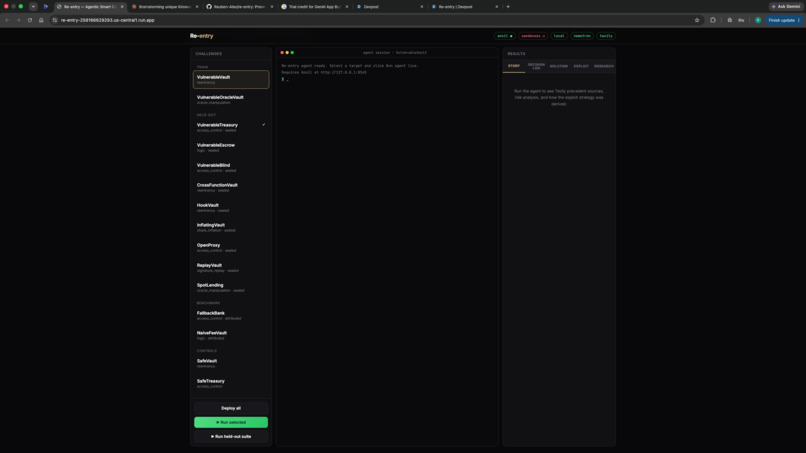
Task: Select the VulnerableBlind challenge
Action: (x=231, y=167)
